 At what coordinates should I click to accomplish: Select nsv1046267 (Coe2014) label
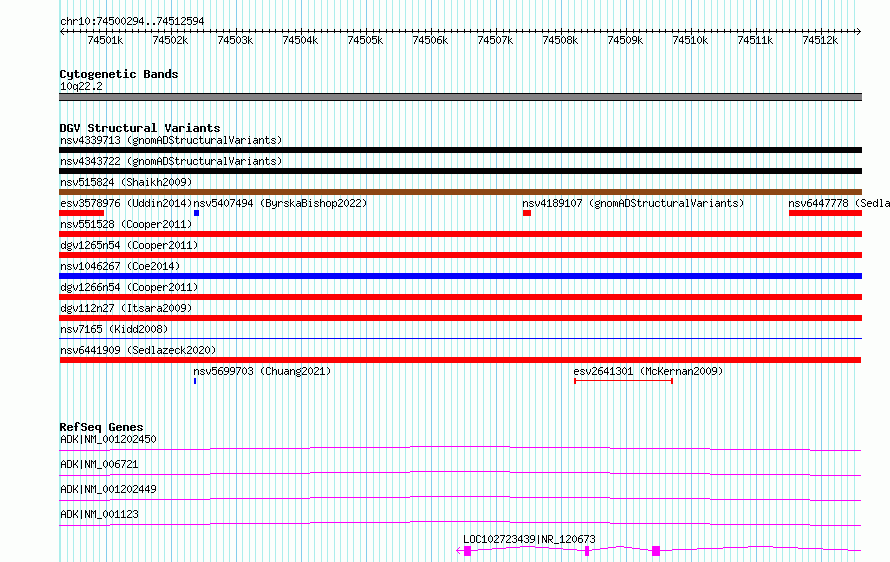coord(120,266)
